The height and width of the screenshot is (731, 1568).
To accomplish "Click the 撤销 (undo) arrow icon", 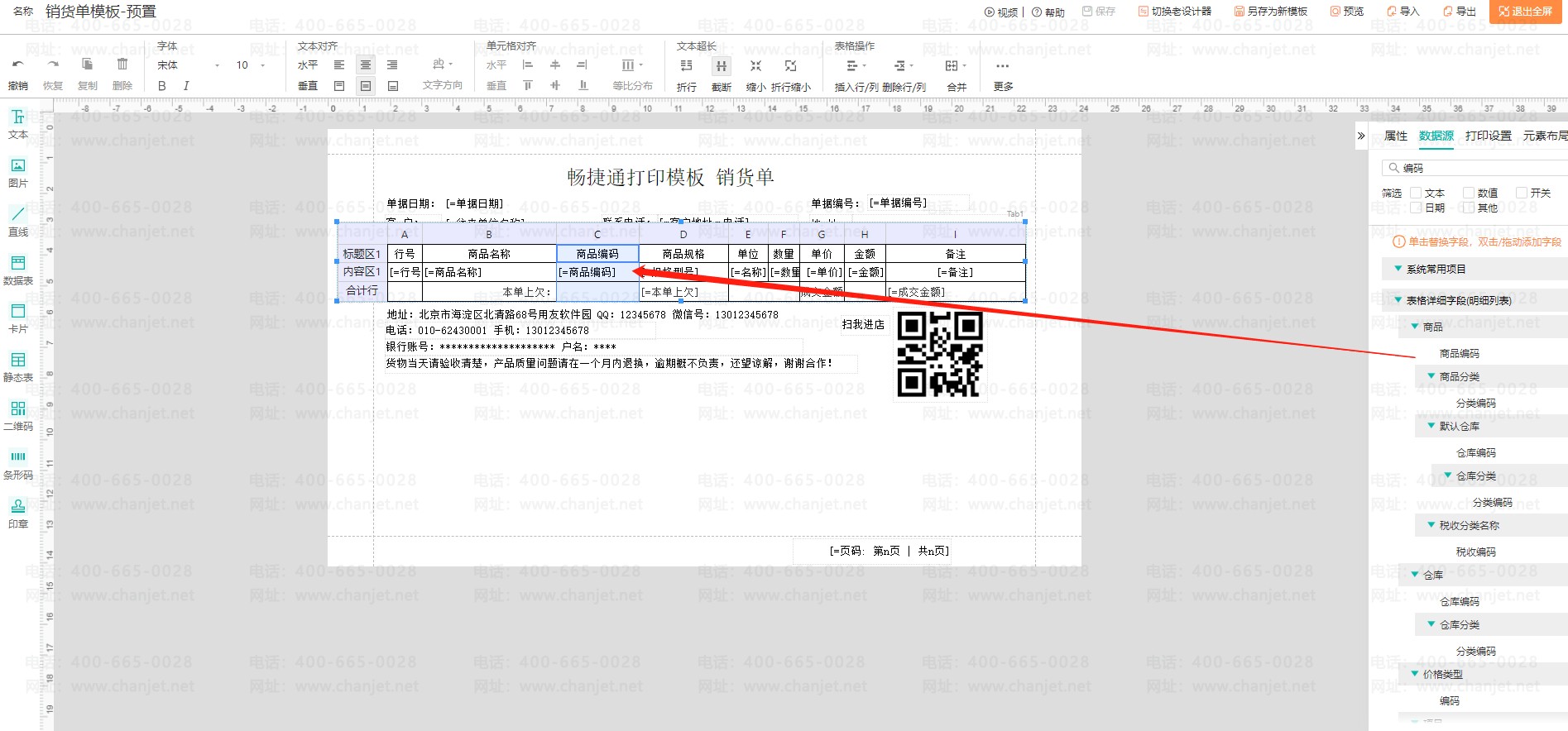I will (17, 64).
